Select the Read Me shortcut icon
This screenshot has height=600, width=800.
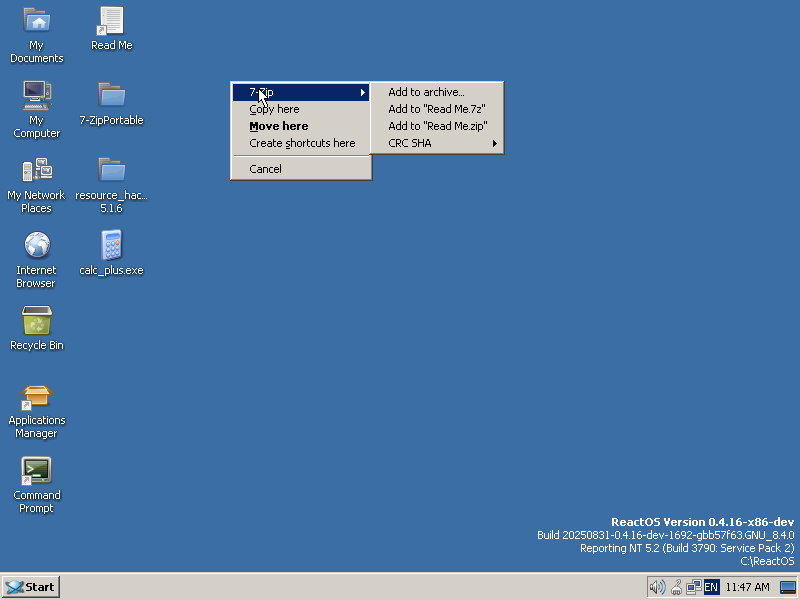(111, 21)
